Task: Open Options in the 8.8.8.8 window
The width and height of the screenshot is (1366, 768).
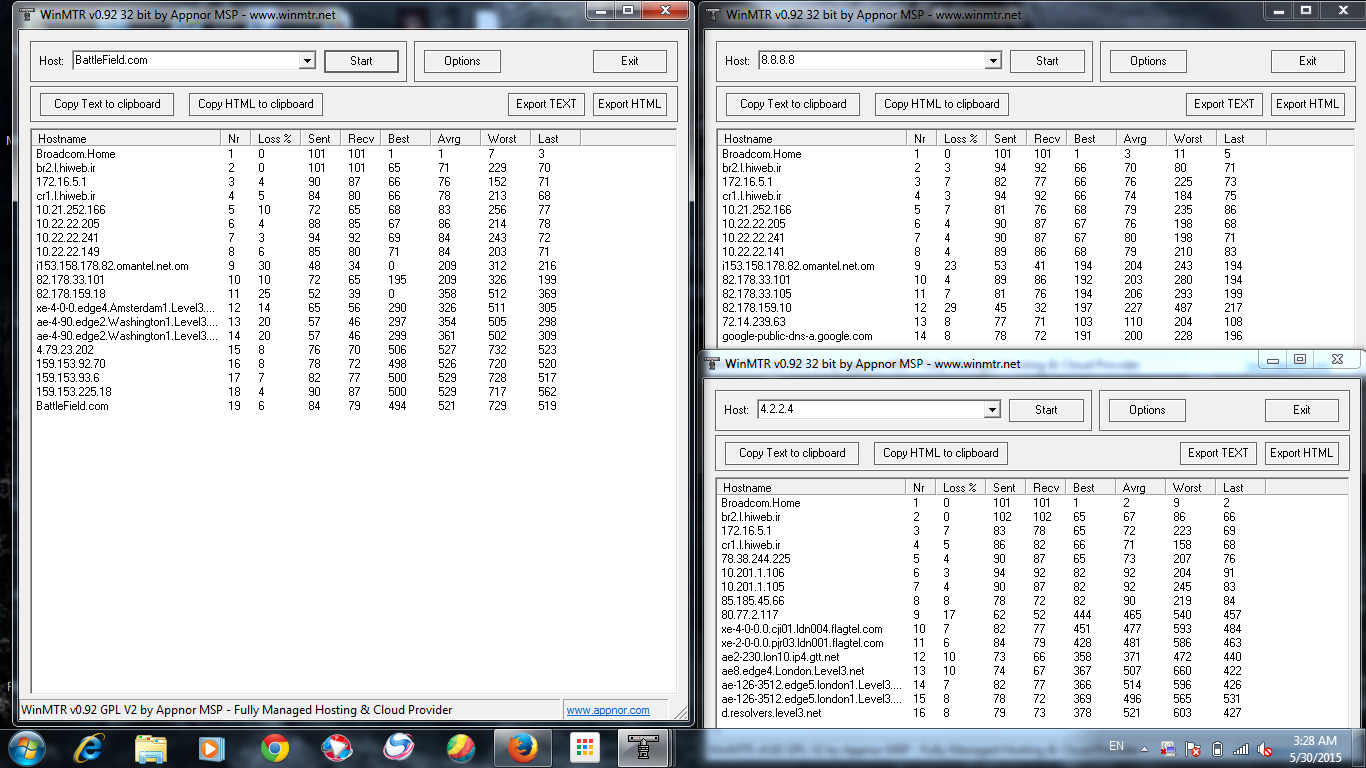Action: 1148,61
